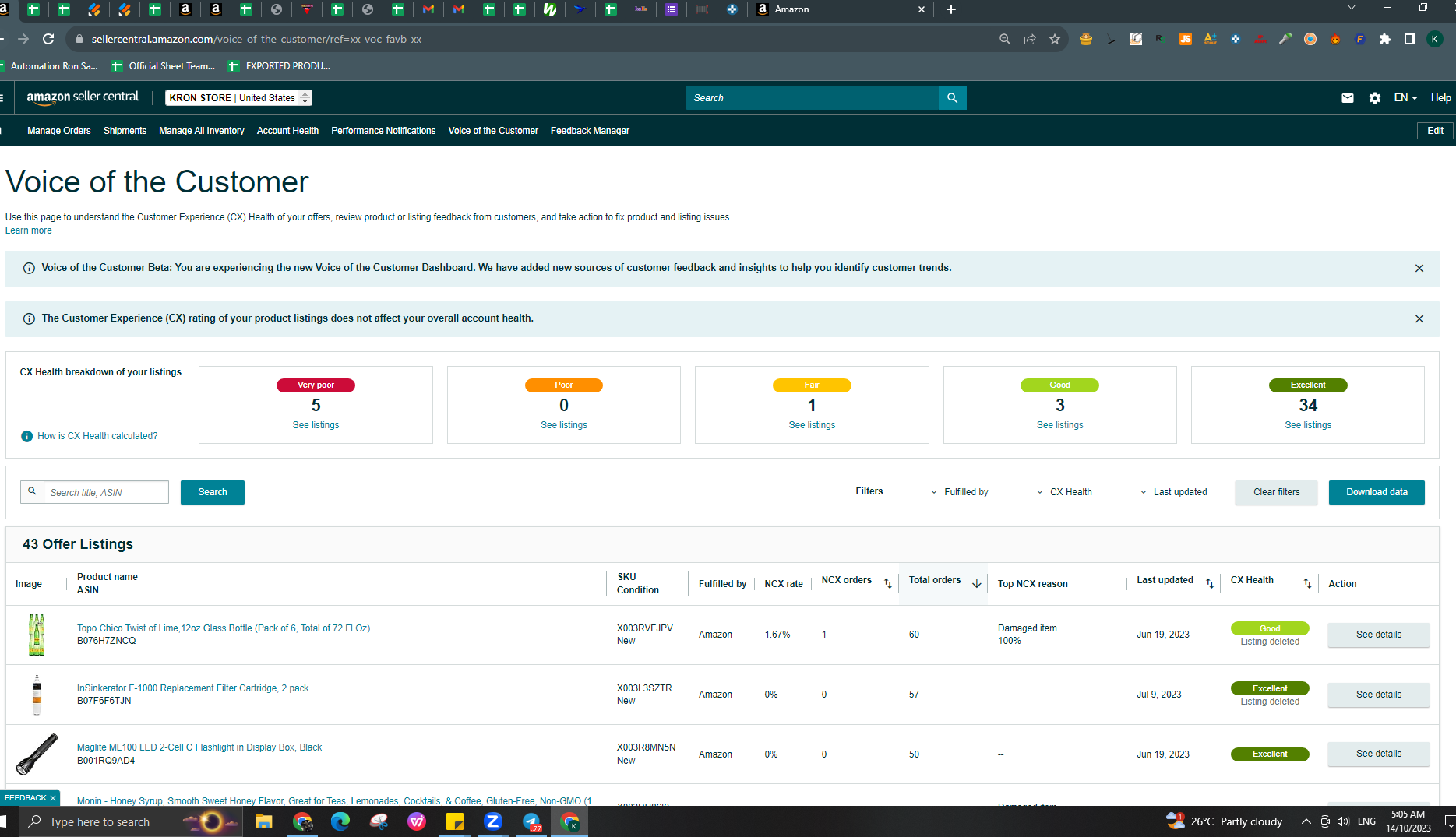The image size is (1456, 837).
Task: Go to Manage All Inventory
Action: tap(202, 131)
